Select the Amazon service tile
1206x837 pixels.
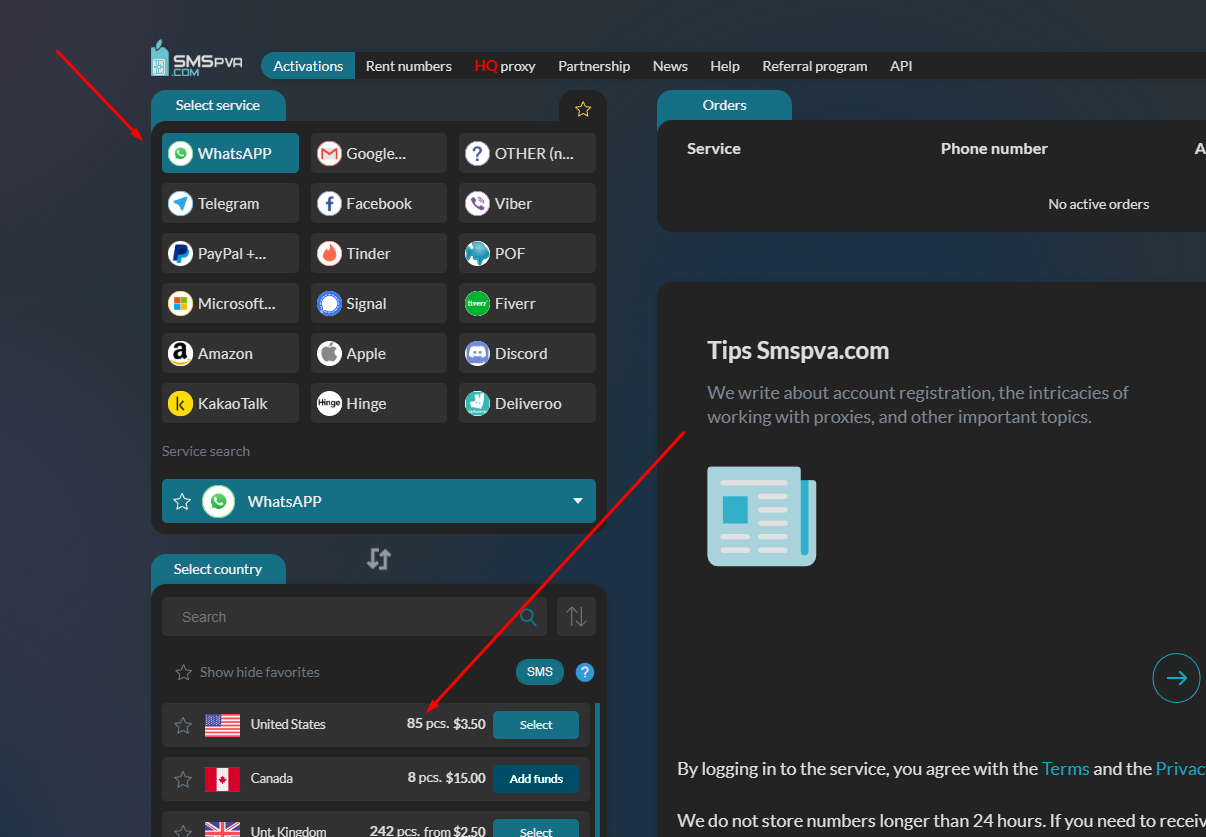tap(230, 353)
